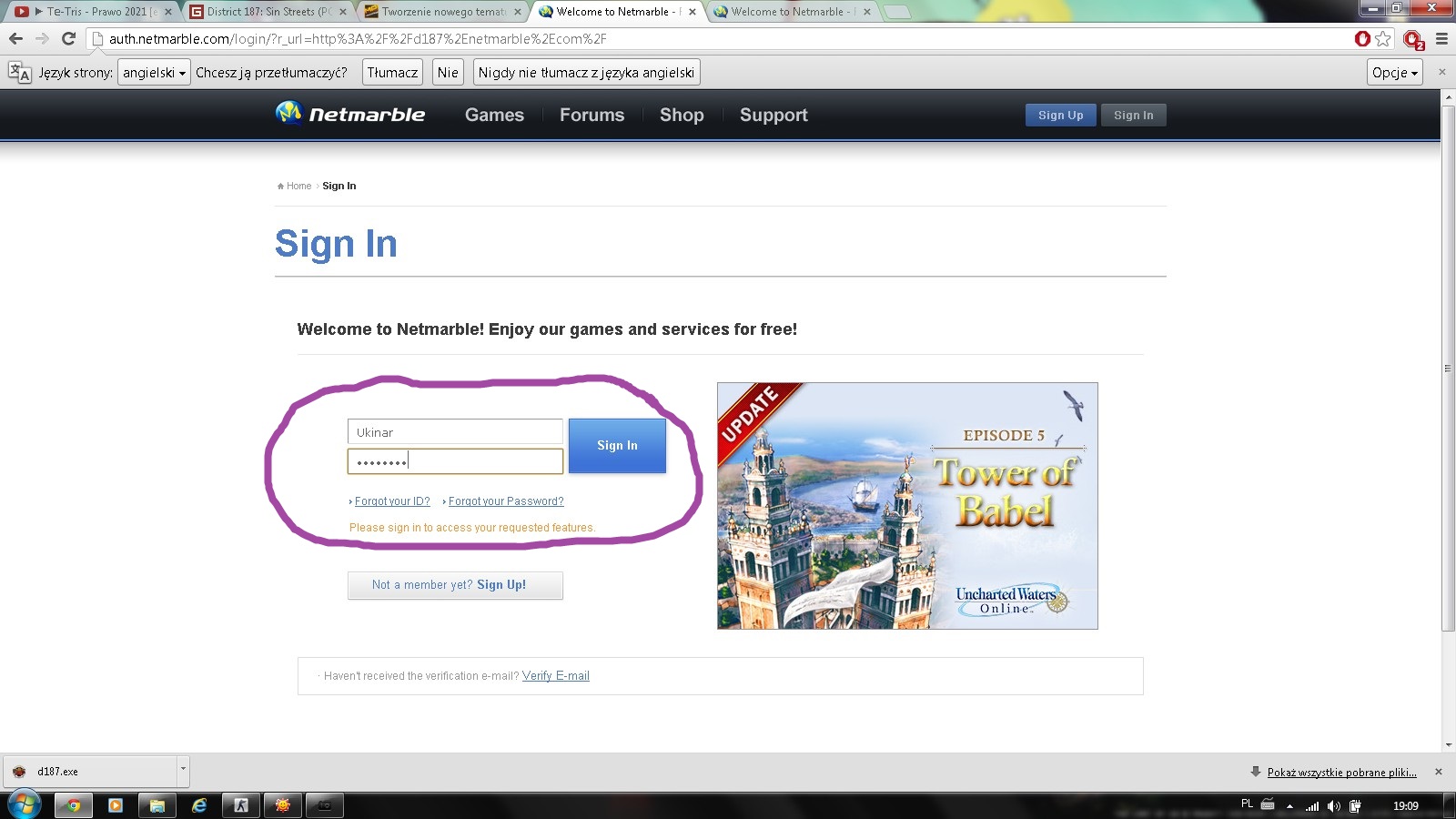The image size is (1456, 819).
Task: Click the Tower of Babel game banner
Action: click(907, 506)
